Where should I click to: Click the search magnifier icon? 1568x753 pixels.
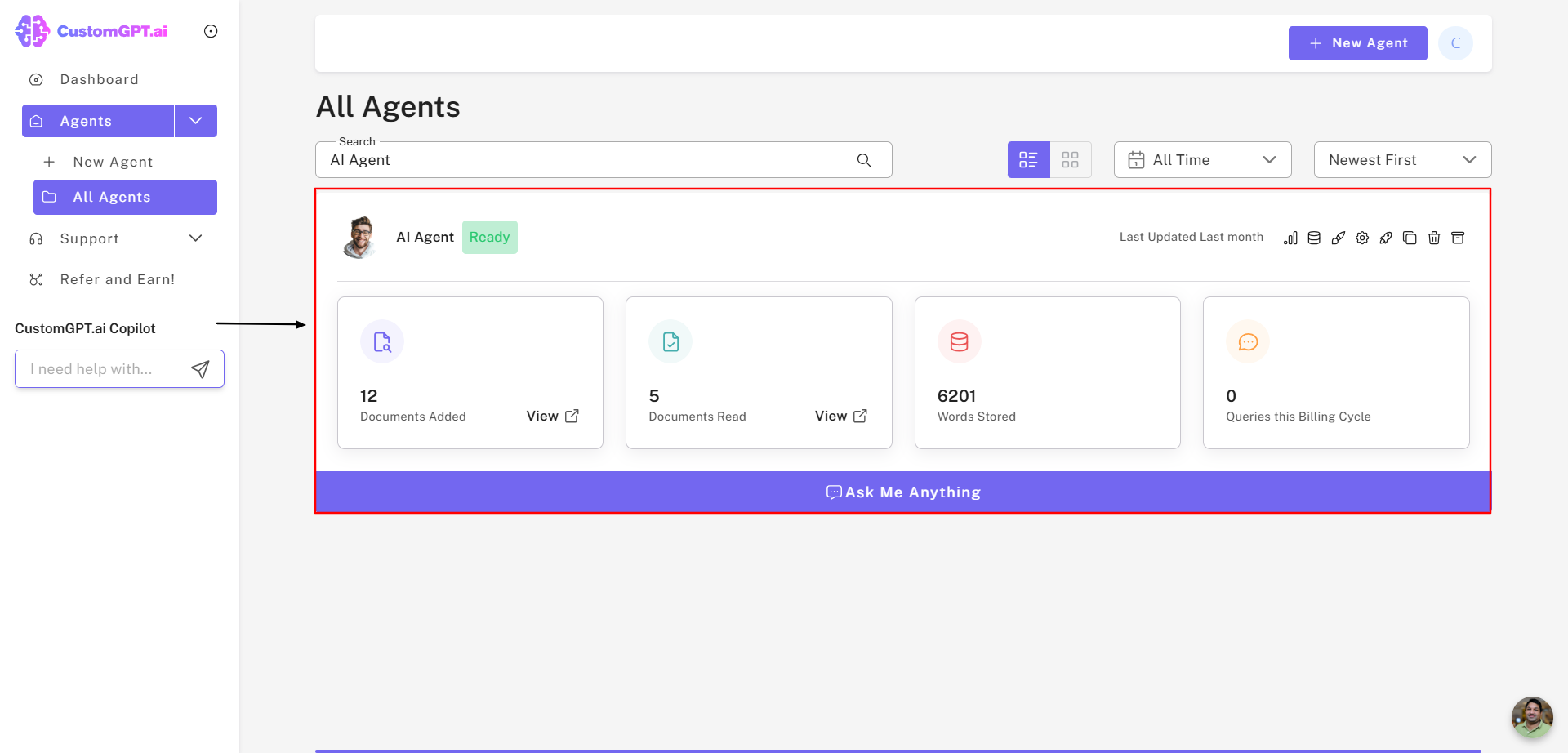(x=864, y=160)
